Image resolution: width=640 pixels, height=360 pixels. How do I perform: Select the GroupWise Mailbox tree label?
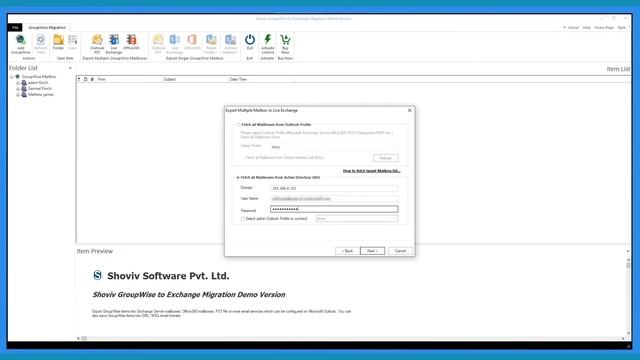click(39, 77)
